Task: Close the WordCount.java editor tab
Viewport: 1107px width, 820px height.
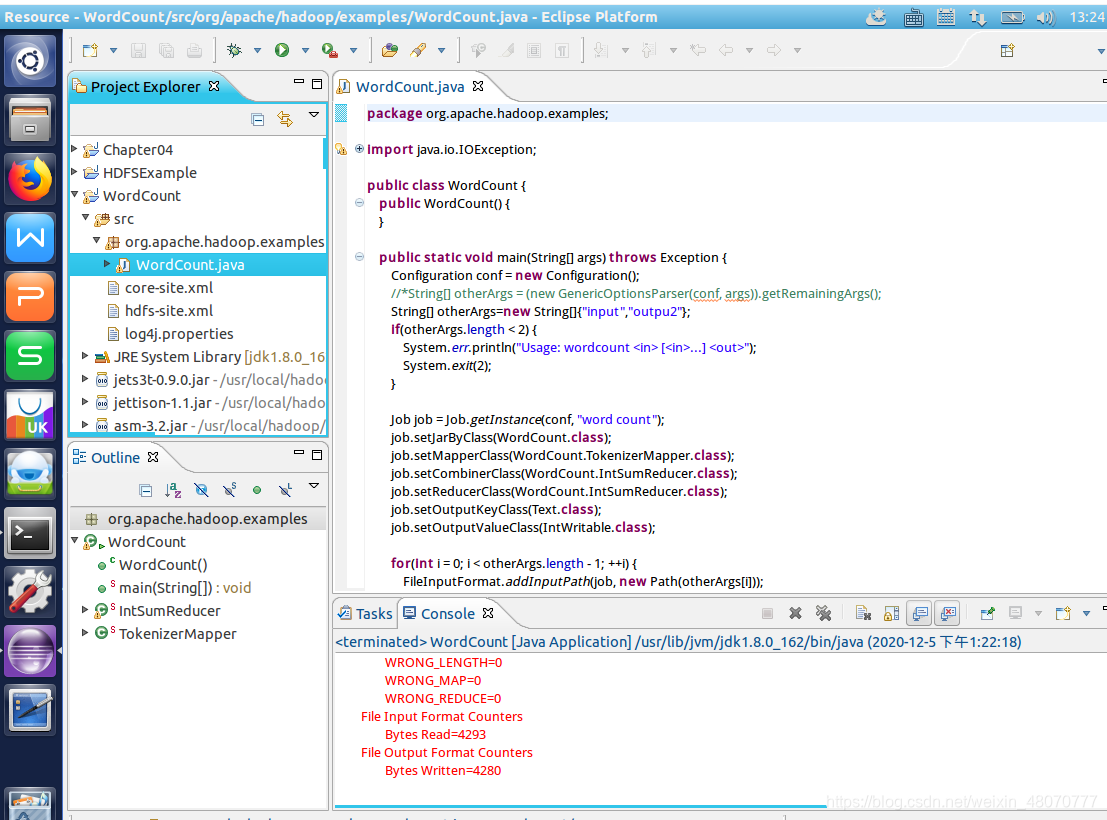Action: pyautogui.click(x=478, y=86)
